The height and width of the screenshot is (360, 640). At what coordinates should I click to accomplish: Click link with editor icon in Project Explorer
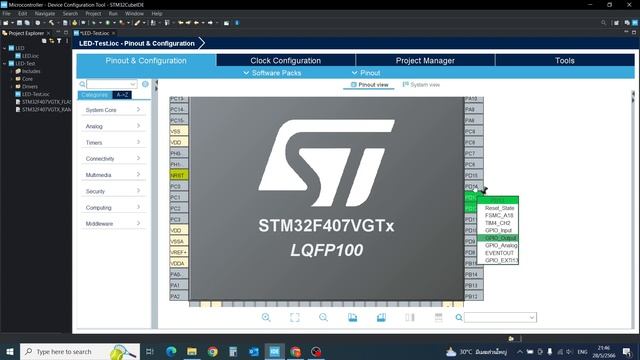[x=51, y=41]
